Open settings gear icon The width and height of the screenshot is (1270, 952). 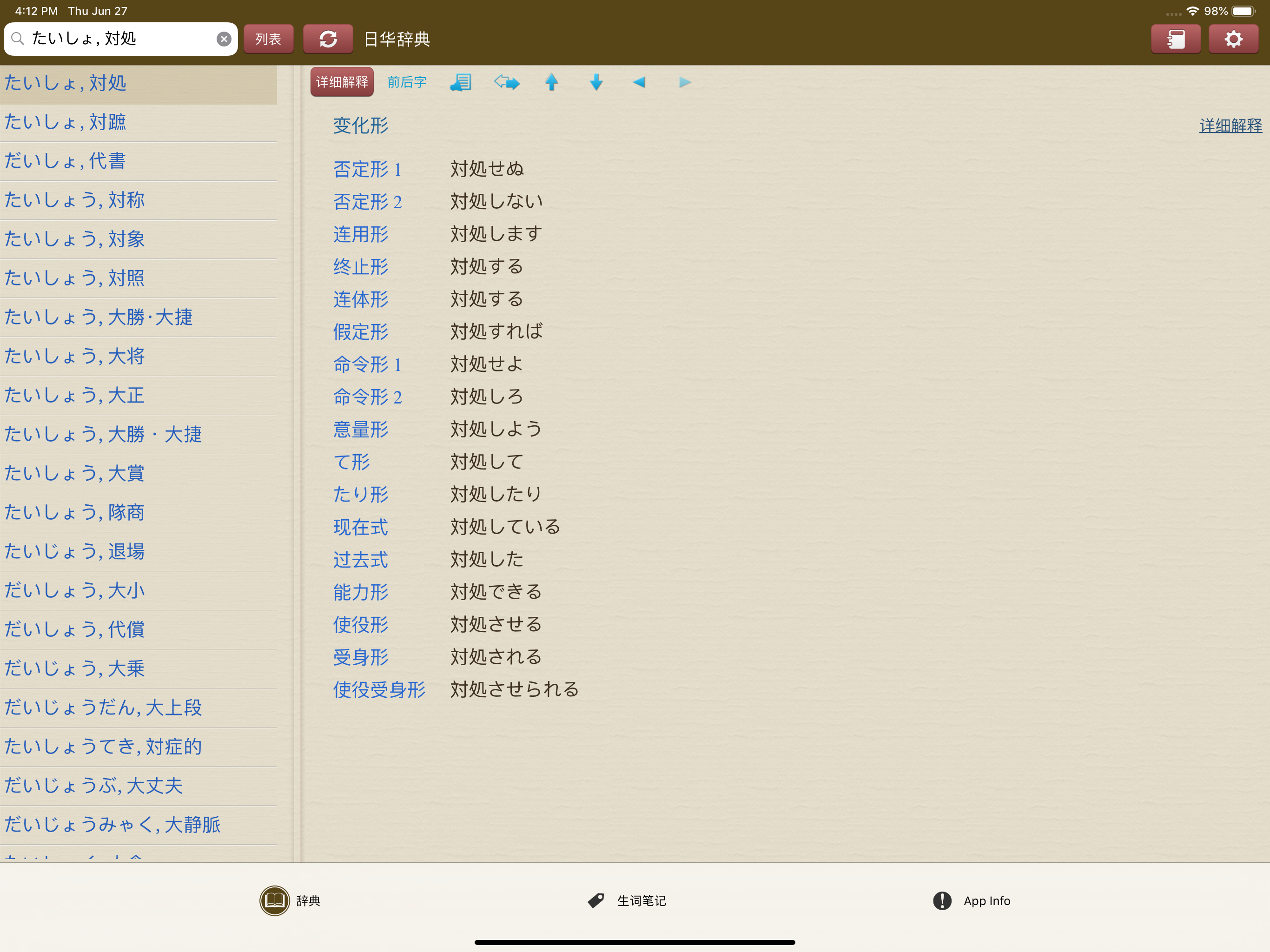pos(1233,39)
